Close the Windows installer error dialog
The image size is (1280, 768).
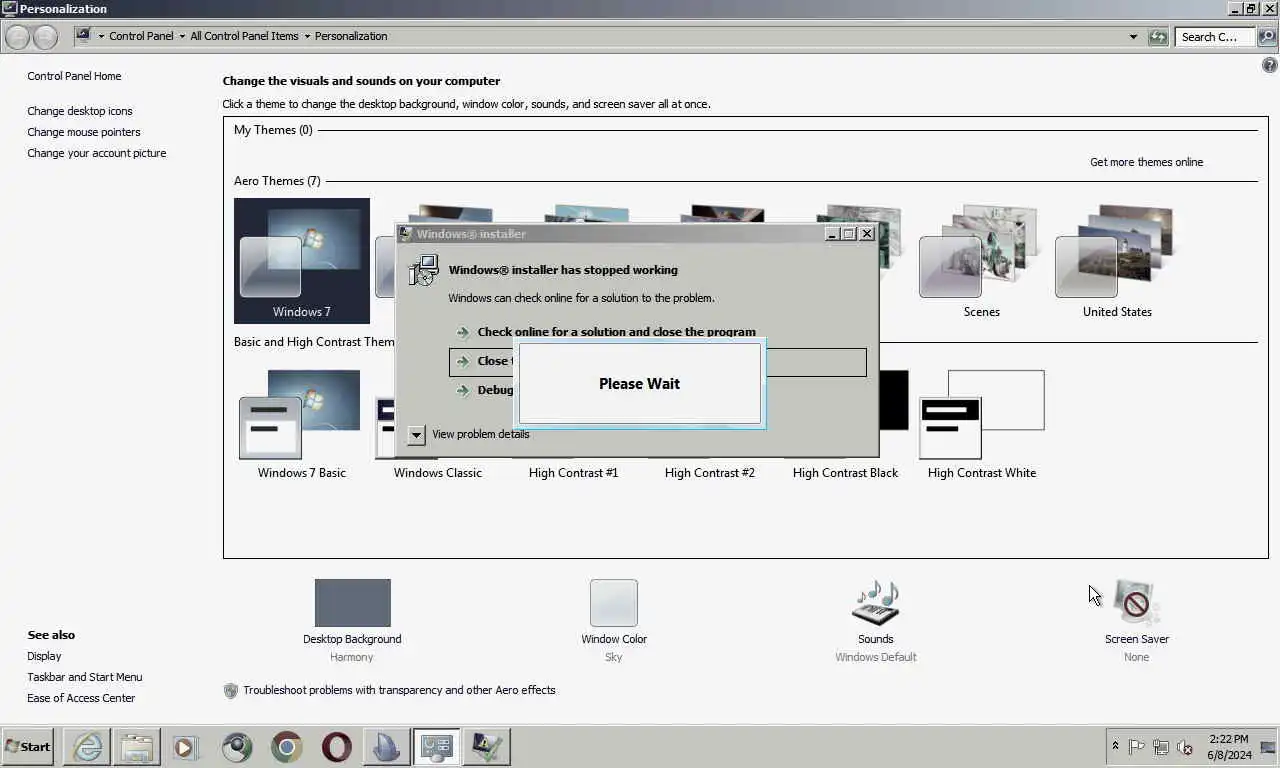(867, 233)
